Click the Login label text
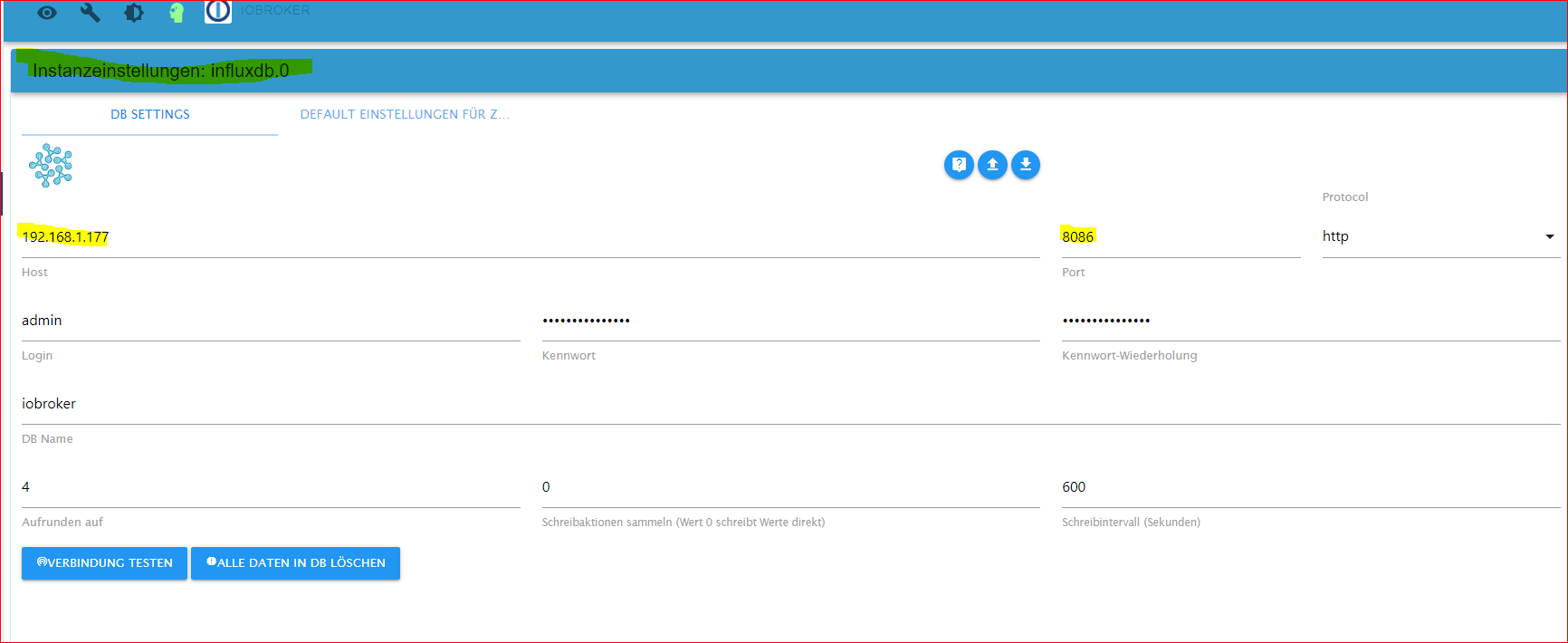1568x643 pixels. (x=37, y=356)
